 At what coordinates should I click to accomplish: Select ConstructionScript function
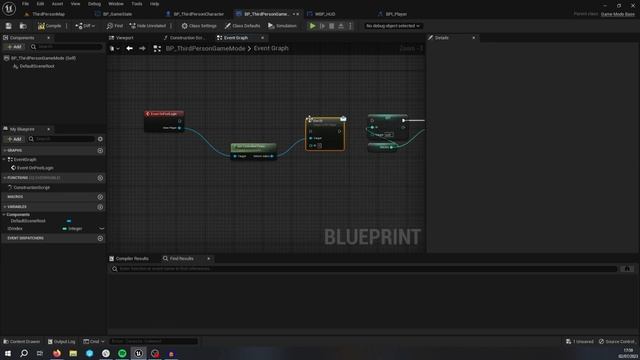coord(31,188)
